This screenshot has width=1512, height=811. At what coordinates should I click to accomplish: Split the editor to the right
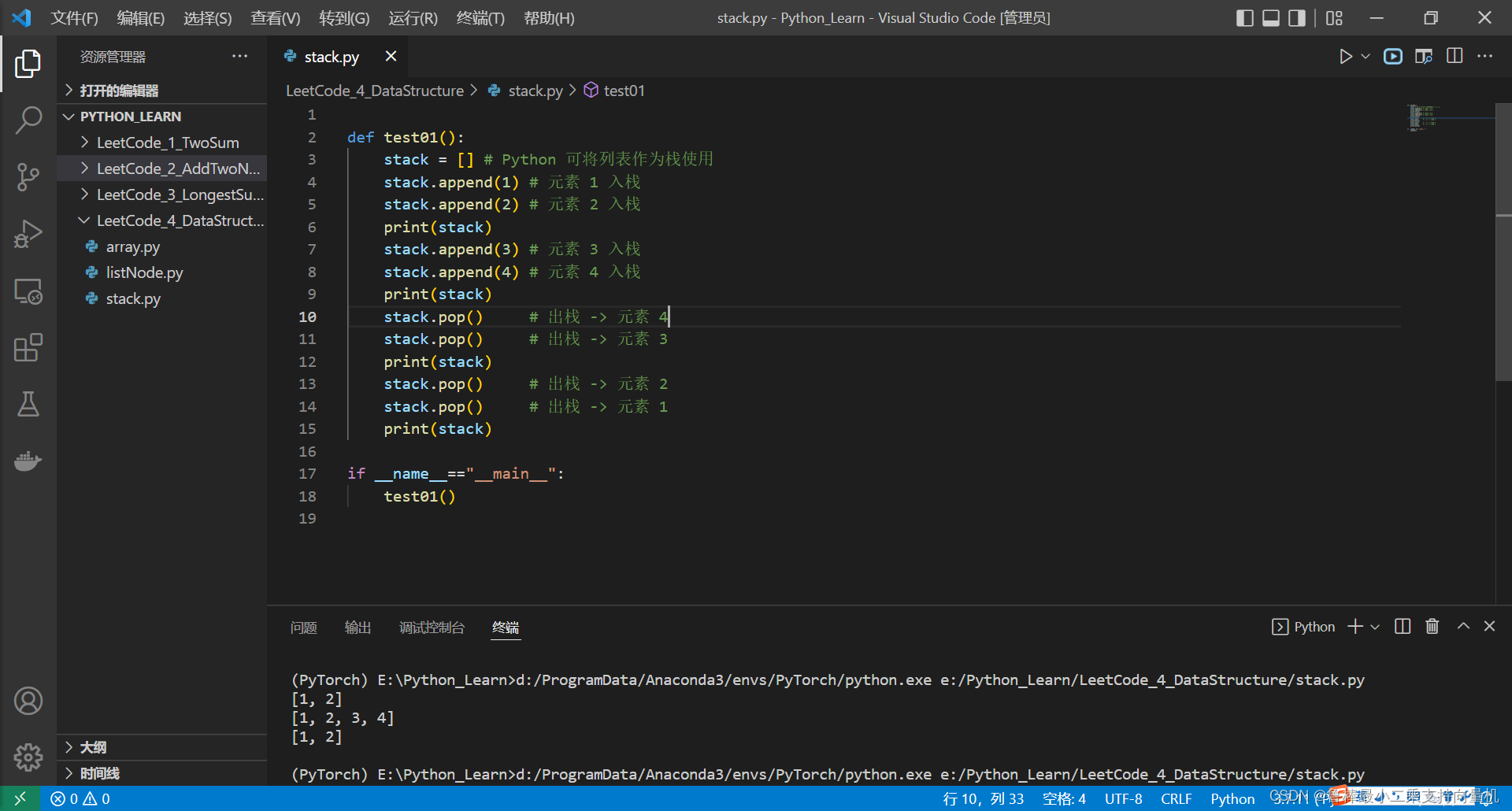(1455, 57)
